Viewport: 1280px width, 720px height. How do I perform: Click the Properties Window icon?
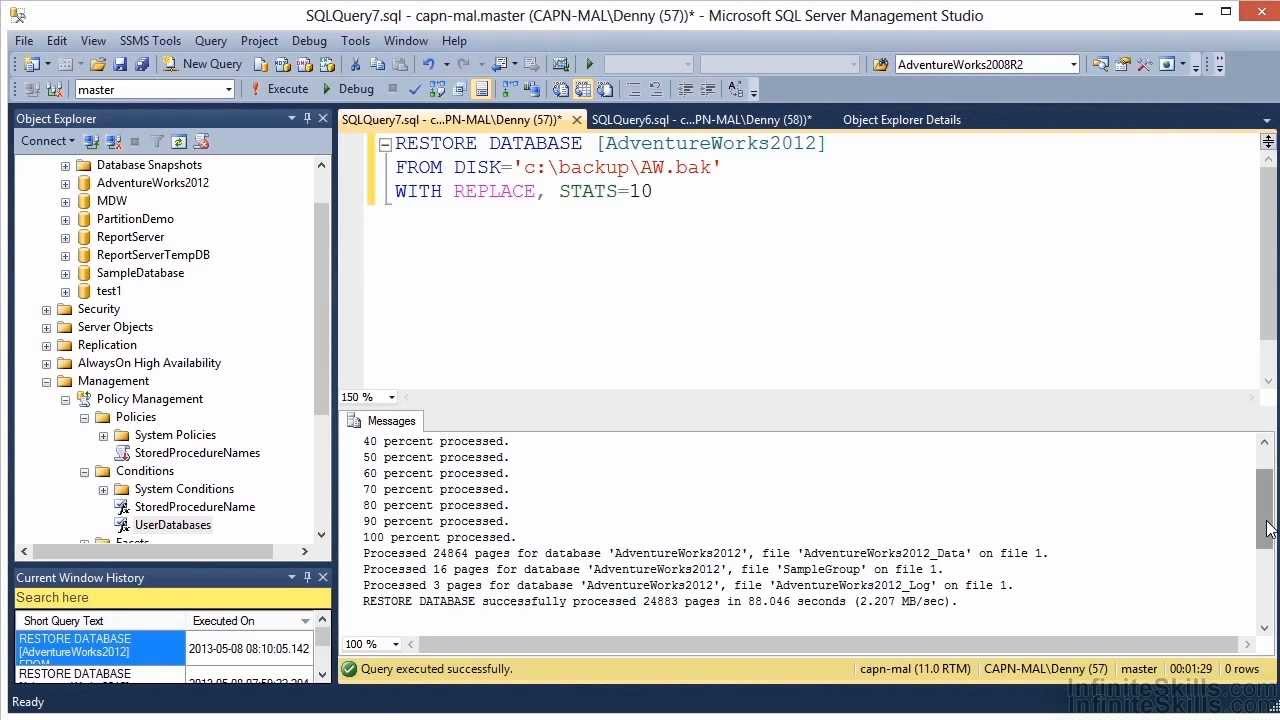tap(1122, 64)
